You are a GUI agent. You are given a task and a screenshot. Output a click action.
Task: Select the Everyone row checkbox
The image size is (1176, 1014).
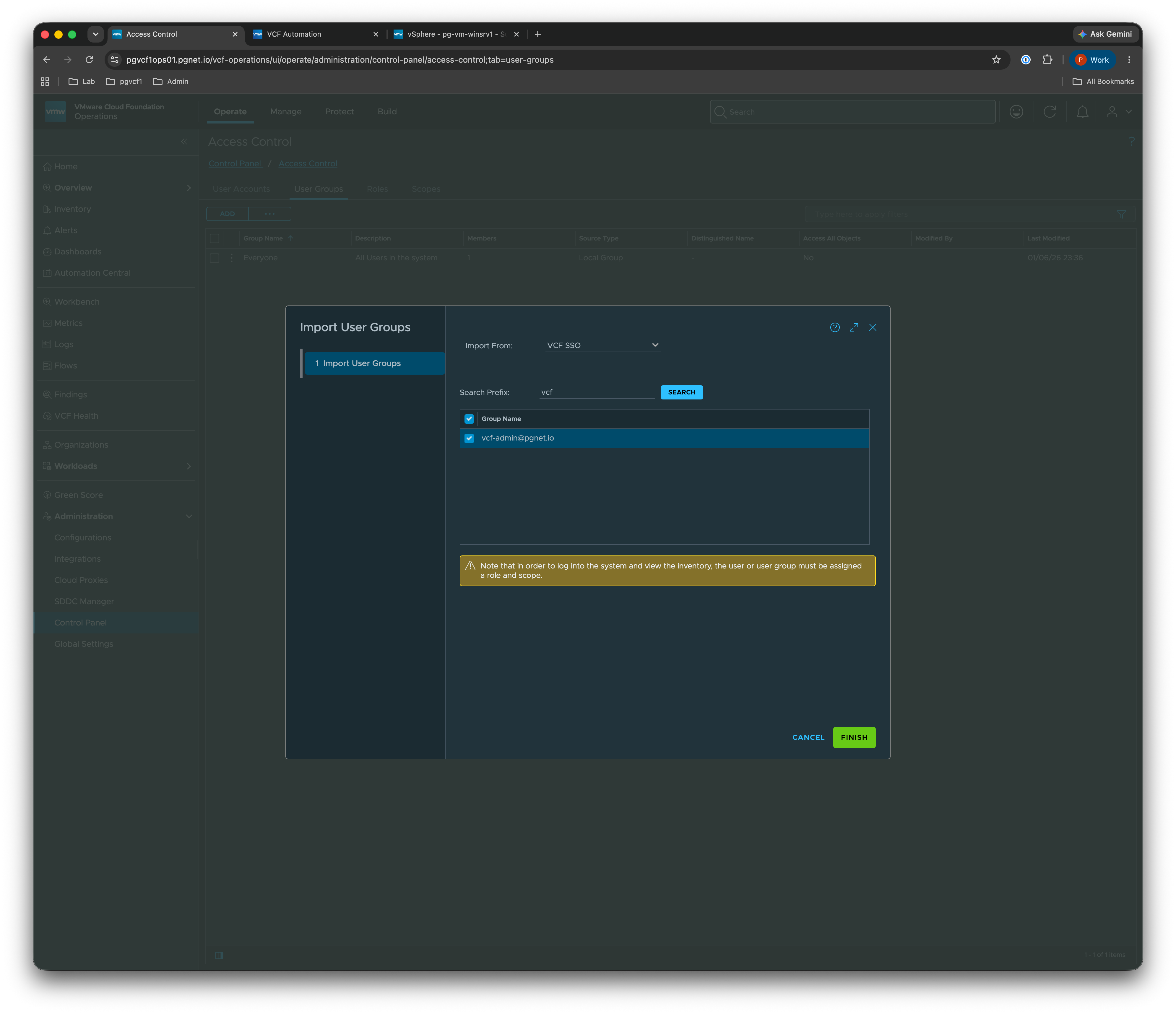coord(215,258)
